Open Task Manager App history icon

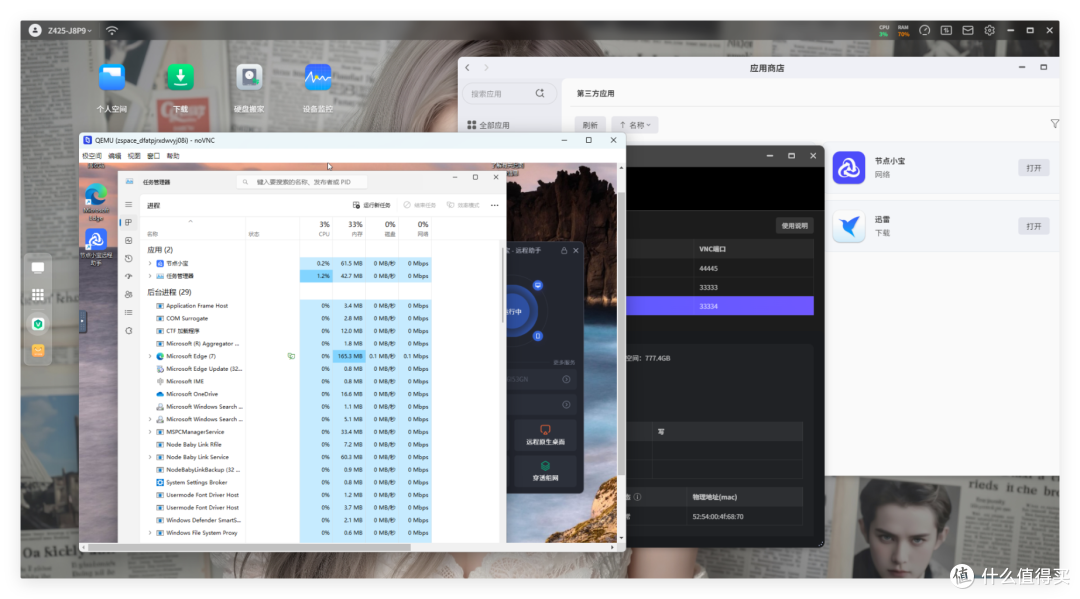coord(128,258)
